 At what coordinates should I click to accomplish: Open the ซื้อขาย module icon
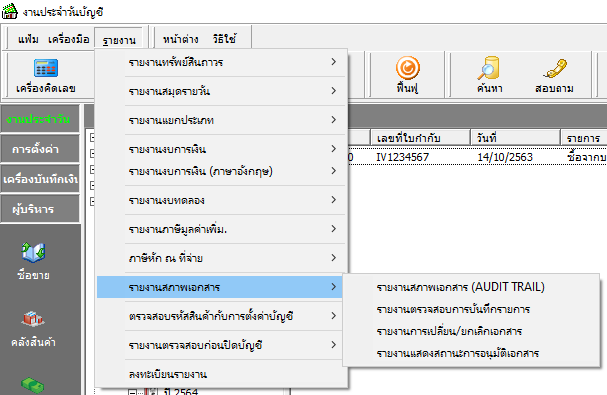click(33, 261)
